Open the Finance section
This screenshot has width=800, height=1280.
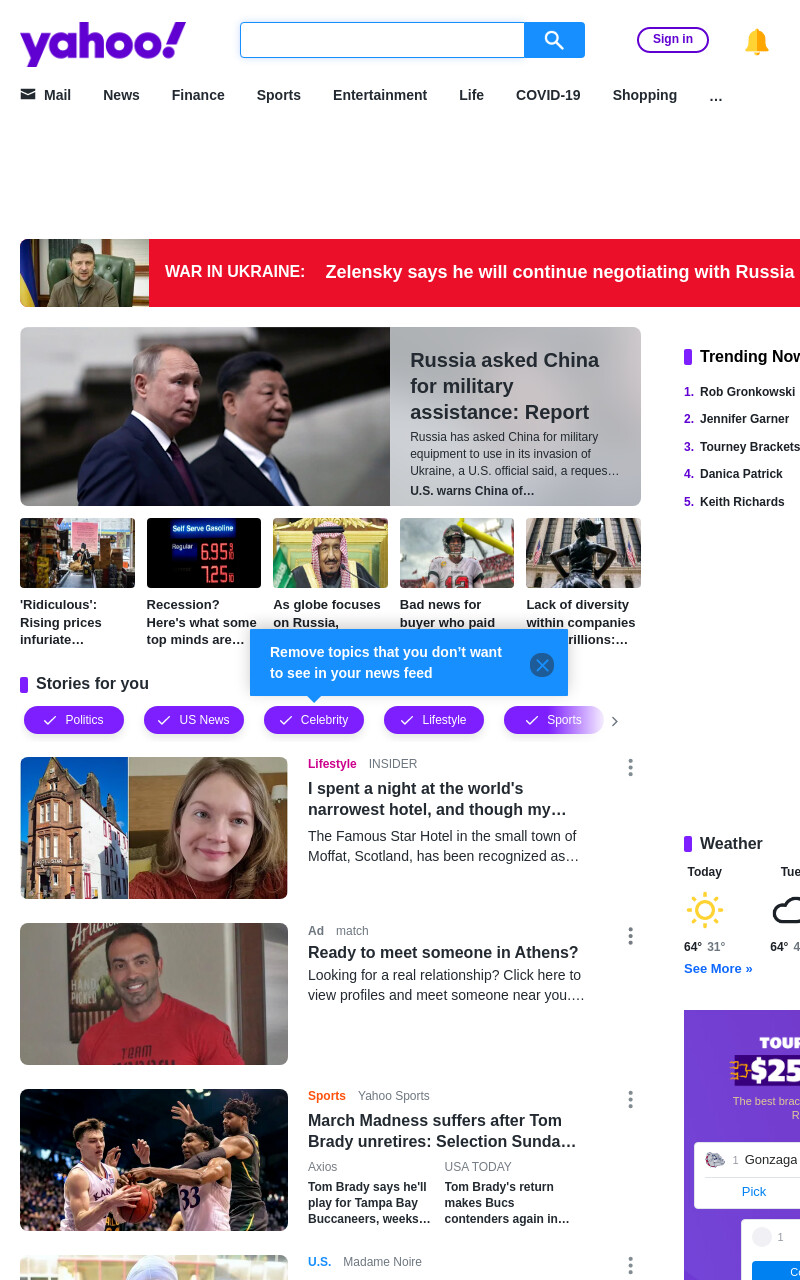(x=198, y=95)
